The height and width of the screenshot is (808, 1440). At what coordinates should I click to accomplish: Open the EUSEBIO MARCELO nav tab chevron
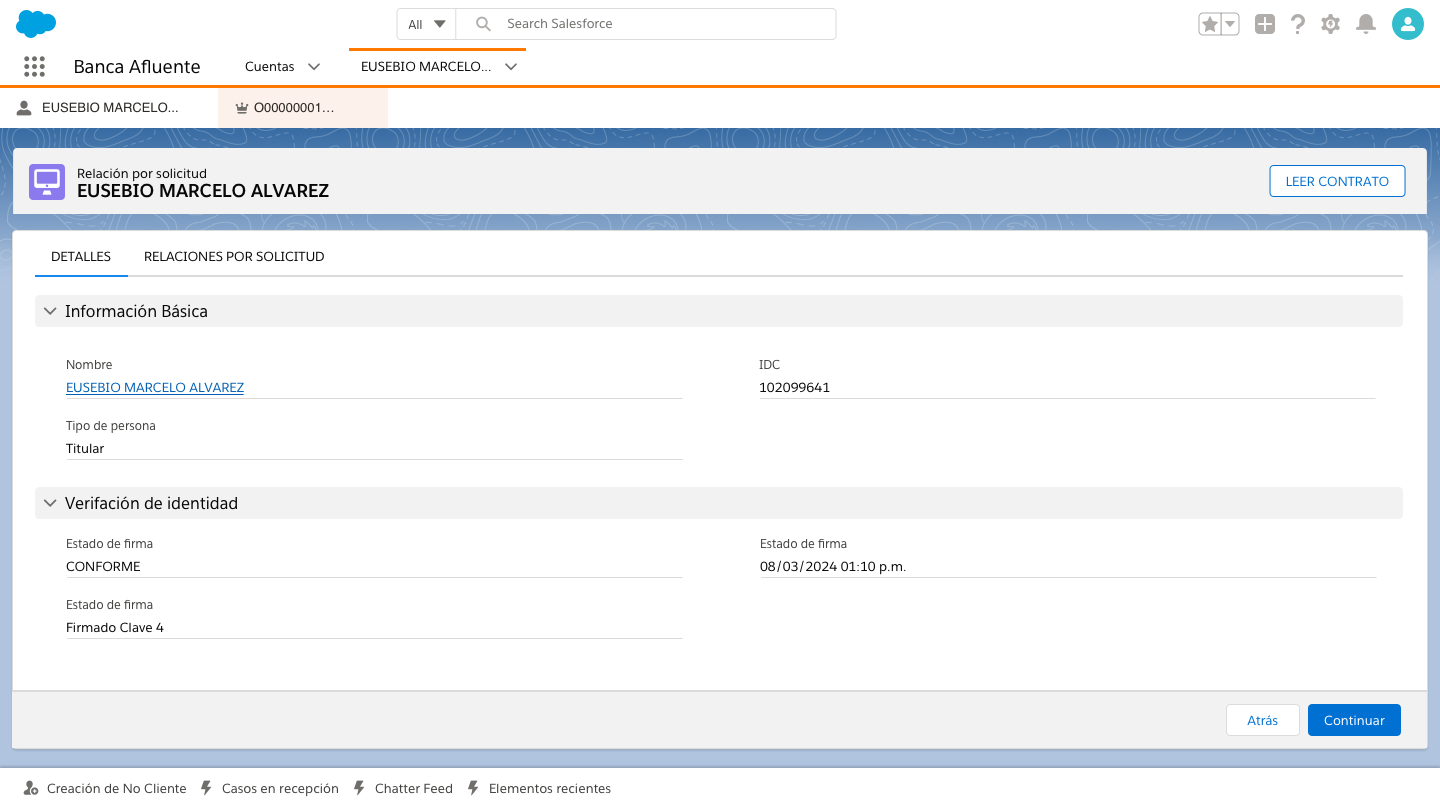(511, 67)
